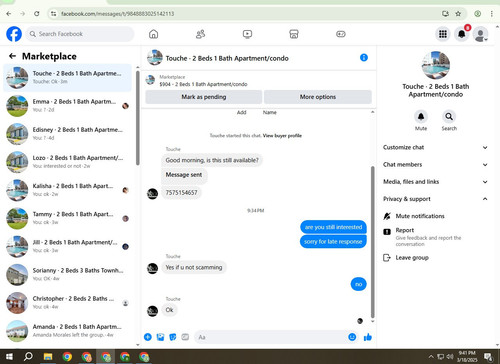
Task: Open the clock and date in taskbar
Action: (467, 356)
